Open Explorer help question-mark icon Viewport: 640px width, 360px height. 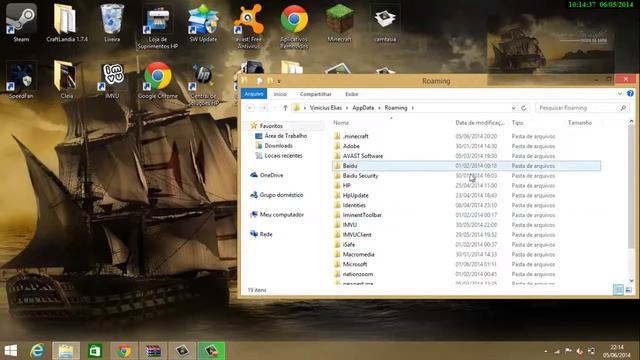tap(630, 93)
